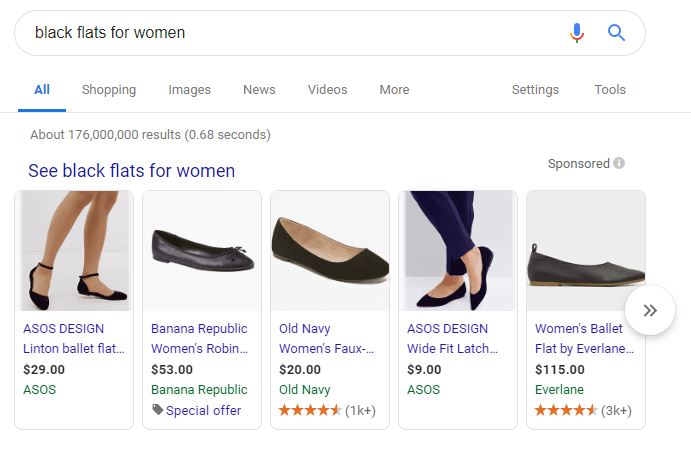Open 'See black flats for women' link

131,171
